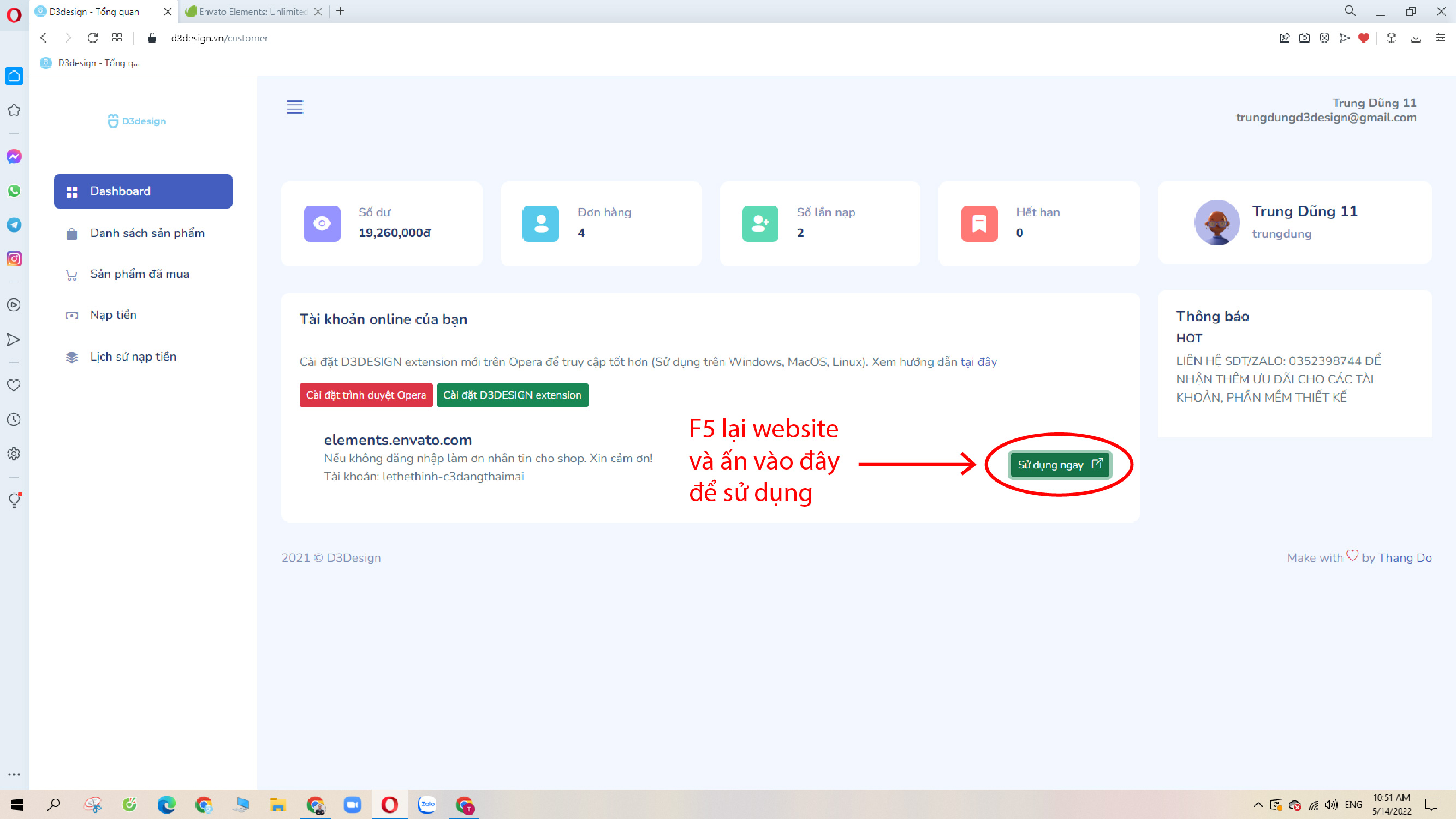Click Cài đặt D3DESIGN extension button
This screenshot has height=819, width=1456.
pyautogui.click(x=512, y=395)
